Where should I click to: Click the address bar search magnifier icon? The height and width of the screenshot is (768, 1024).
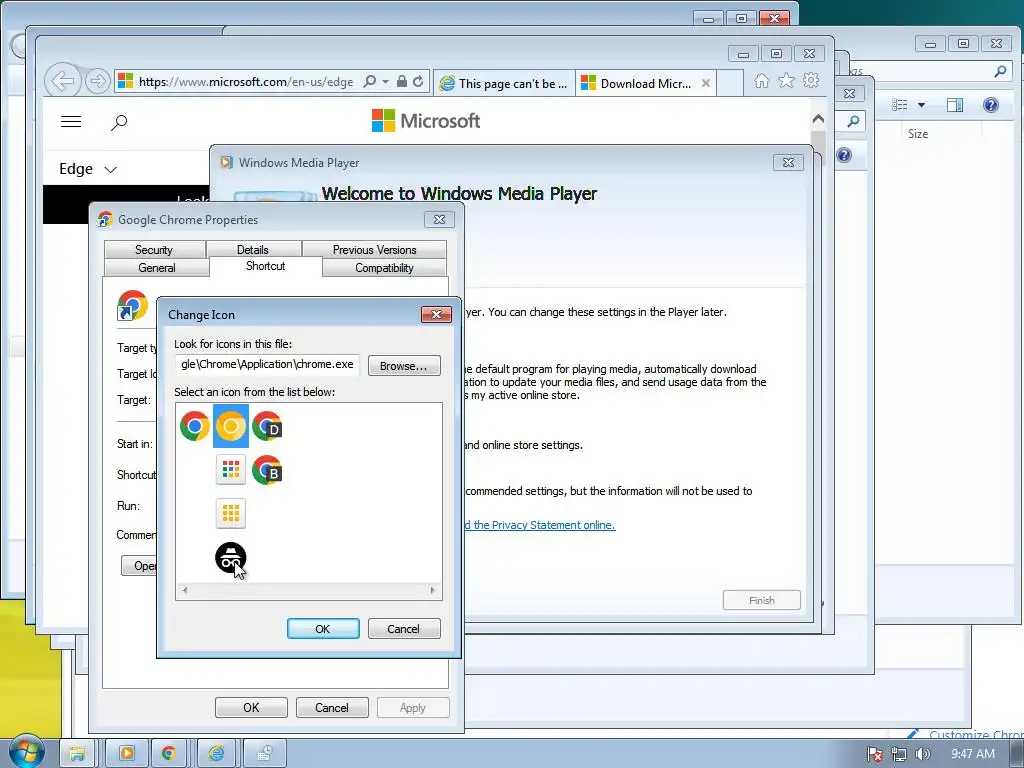coord(370,81)
